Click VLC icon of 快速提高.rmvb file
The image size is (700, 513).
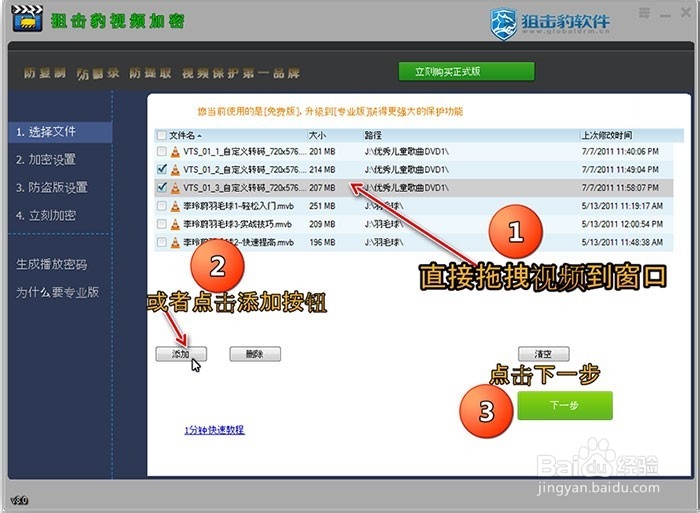tap(175, 242)
